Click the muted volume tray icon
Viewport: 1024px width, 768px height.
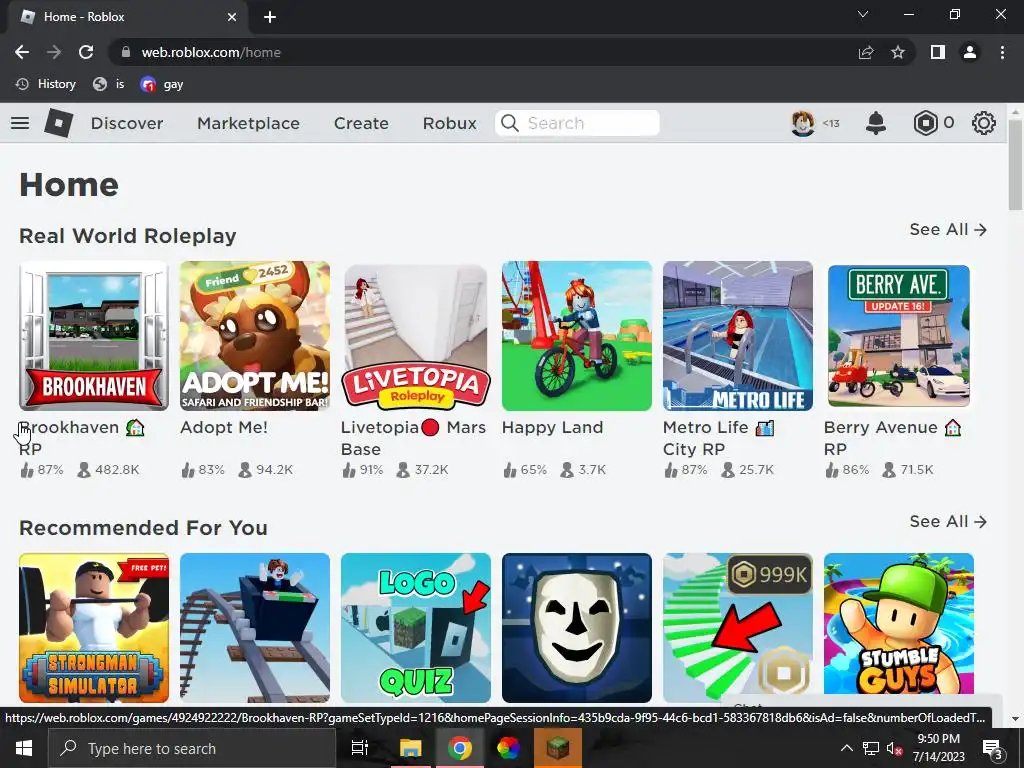click(x=894, y=748)
